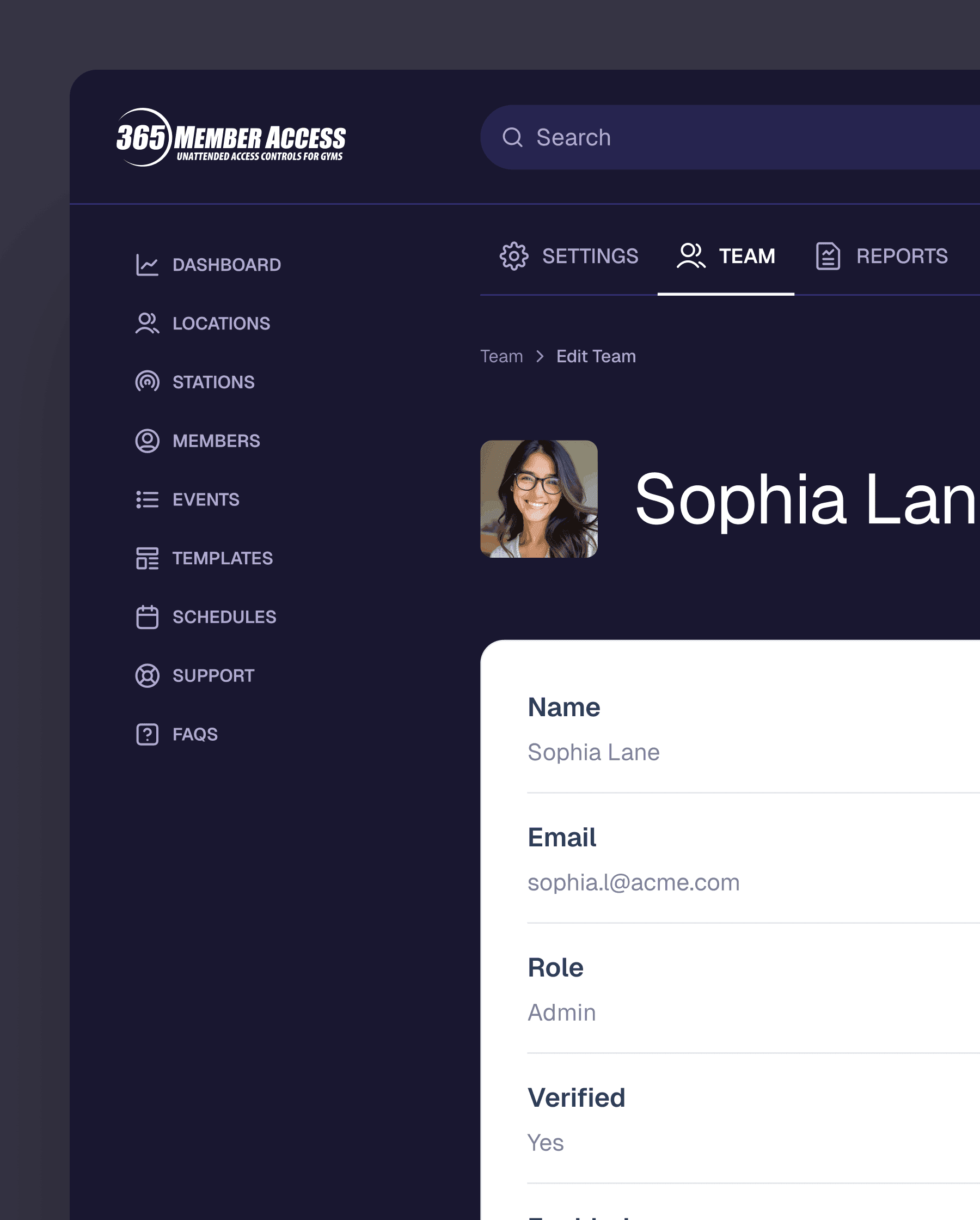This screenshot has height=1220, width=980.
Task: Switch to the Settings tab
Action: [x=568, y=257]
